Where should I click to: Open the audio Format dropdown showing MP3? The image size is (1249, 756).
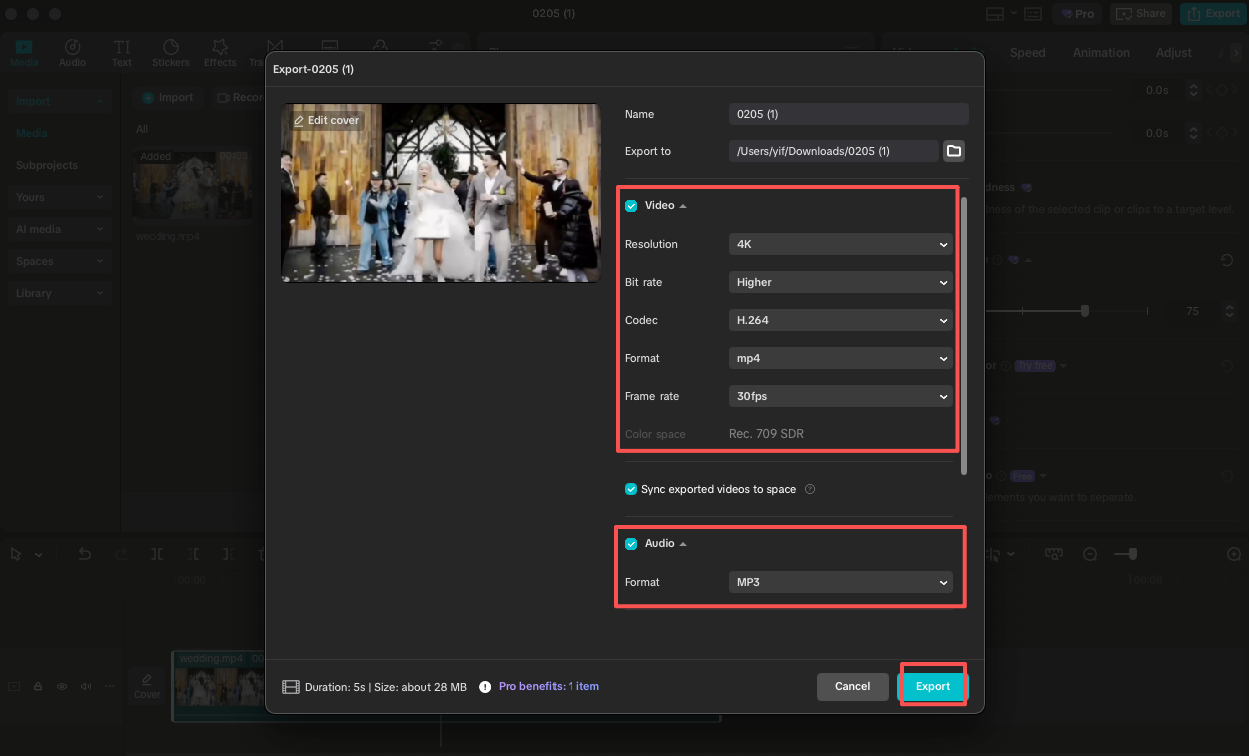pyautogui.click(x=841, y=582)
